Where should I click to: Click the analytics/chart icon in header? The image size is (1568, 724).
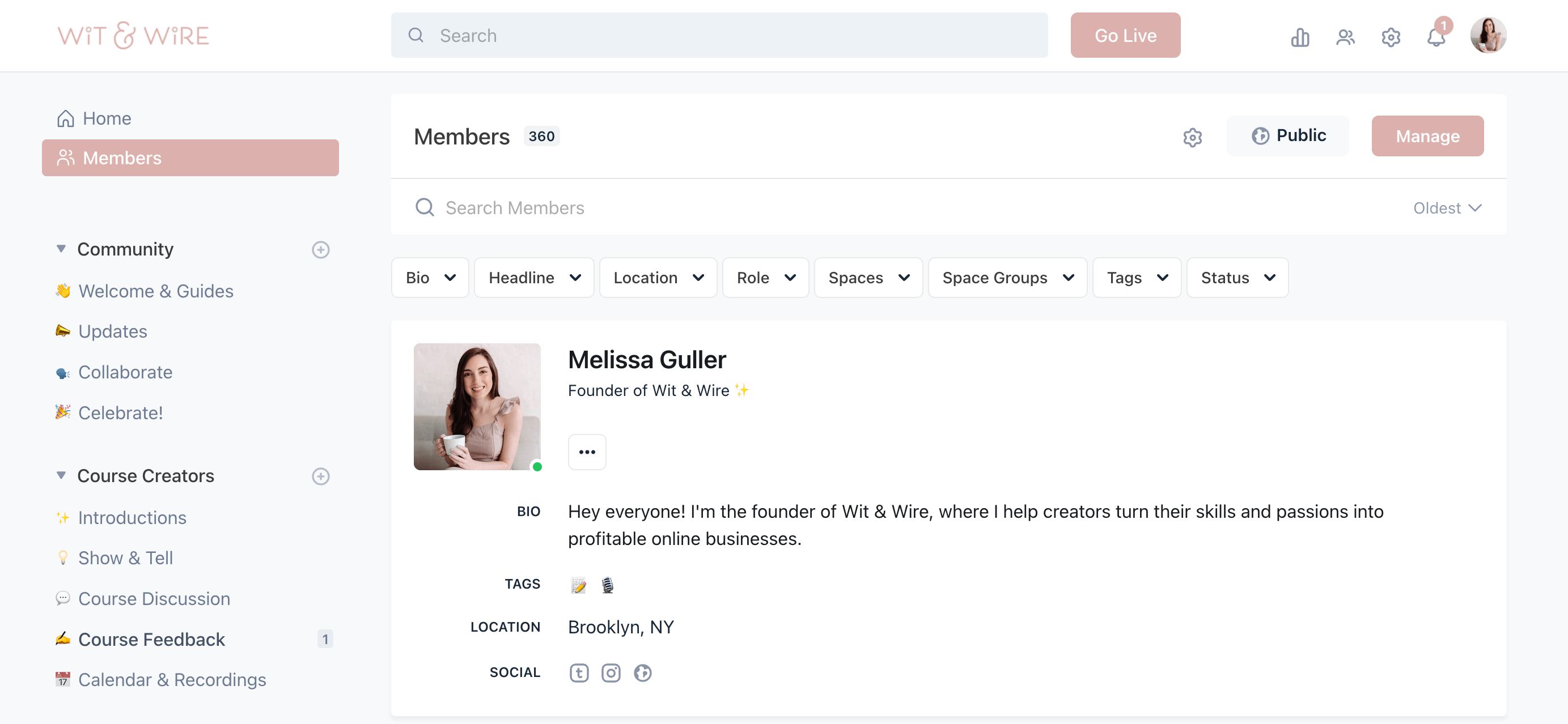pyautogui.click(x=1300, y=35)
